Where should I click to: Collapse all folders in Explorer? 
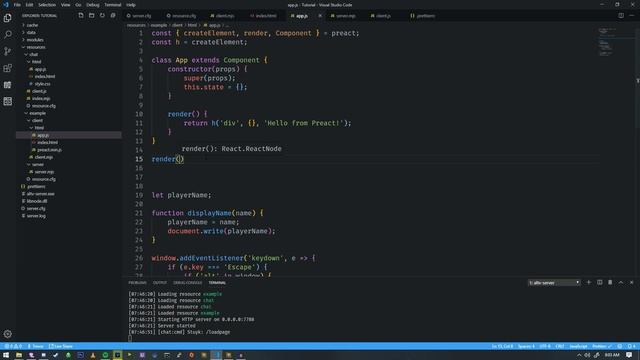tap(113, 16)
